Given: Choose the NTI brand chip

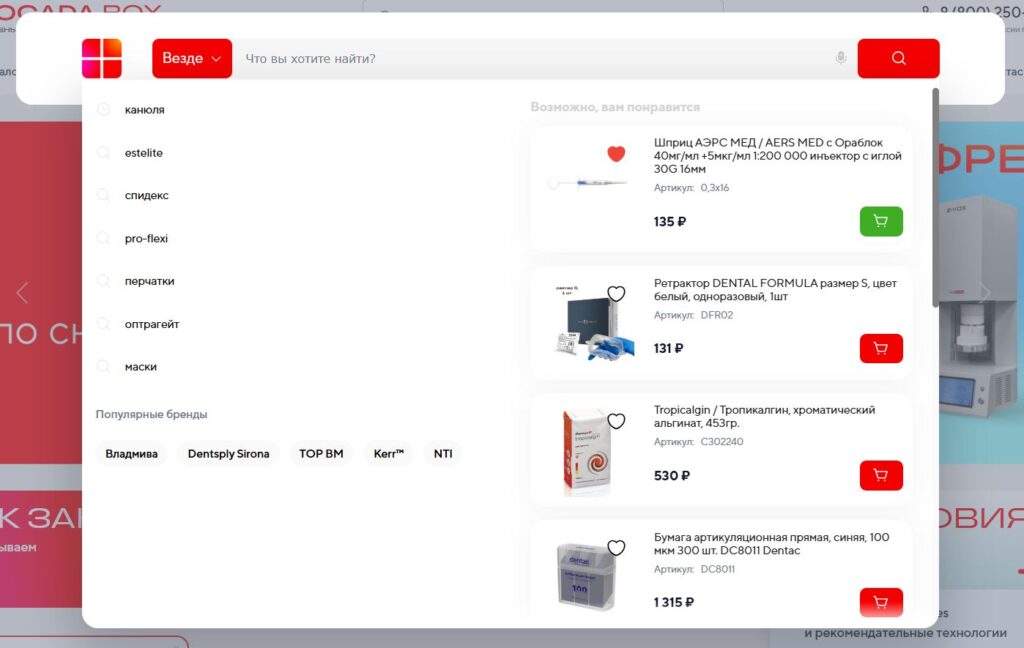Looking at the screenshot, I should coord(443,453).
